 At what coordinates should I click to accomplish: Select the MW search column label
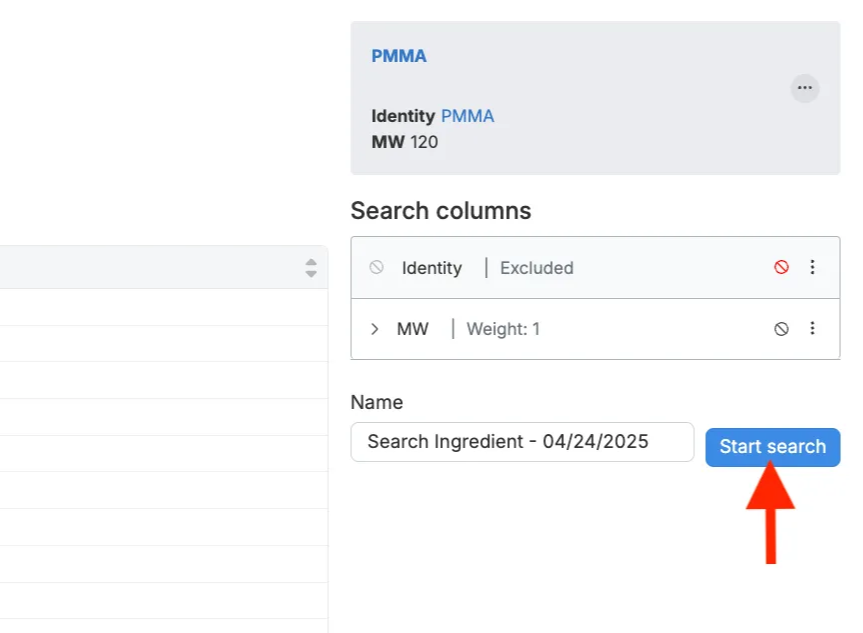tap(413, 328)
